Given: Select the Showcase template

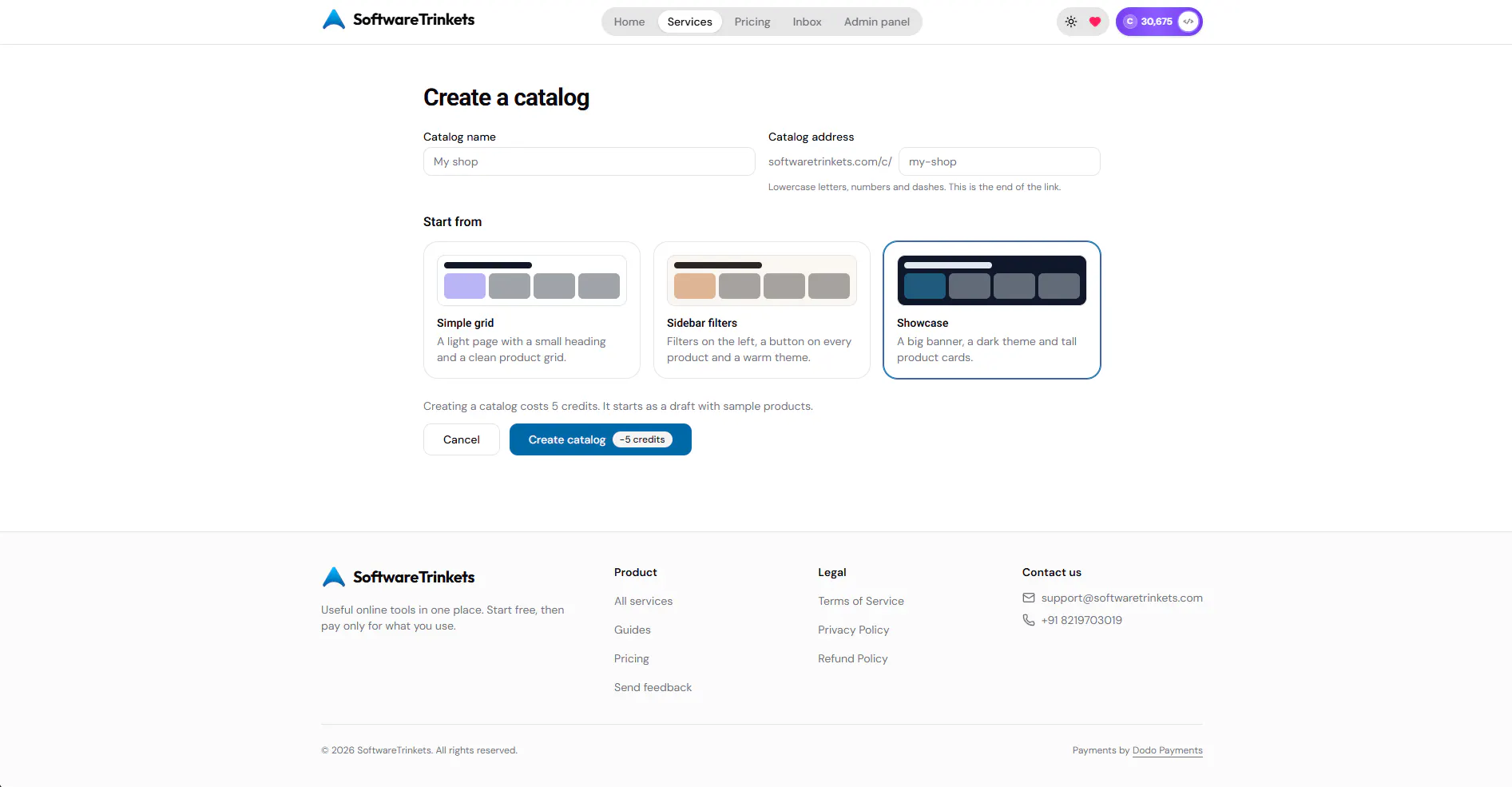Looking at the screenshot, I should click(x=992, y=310).
